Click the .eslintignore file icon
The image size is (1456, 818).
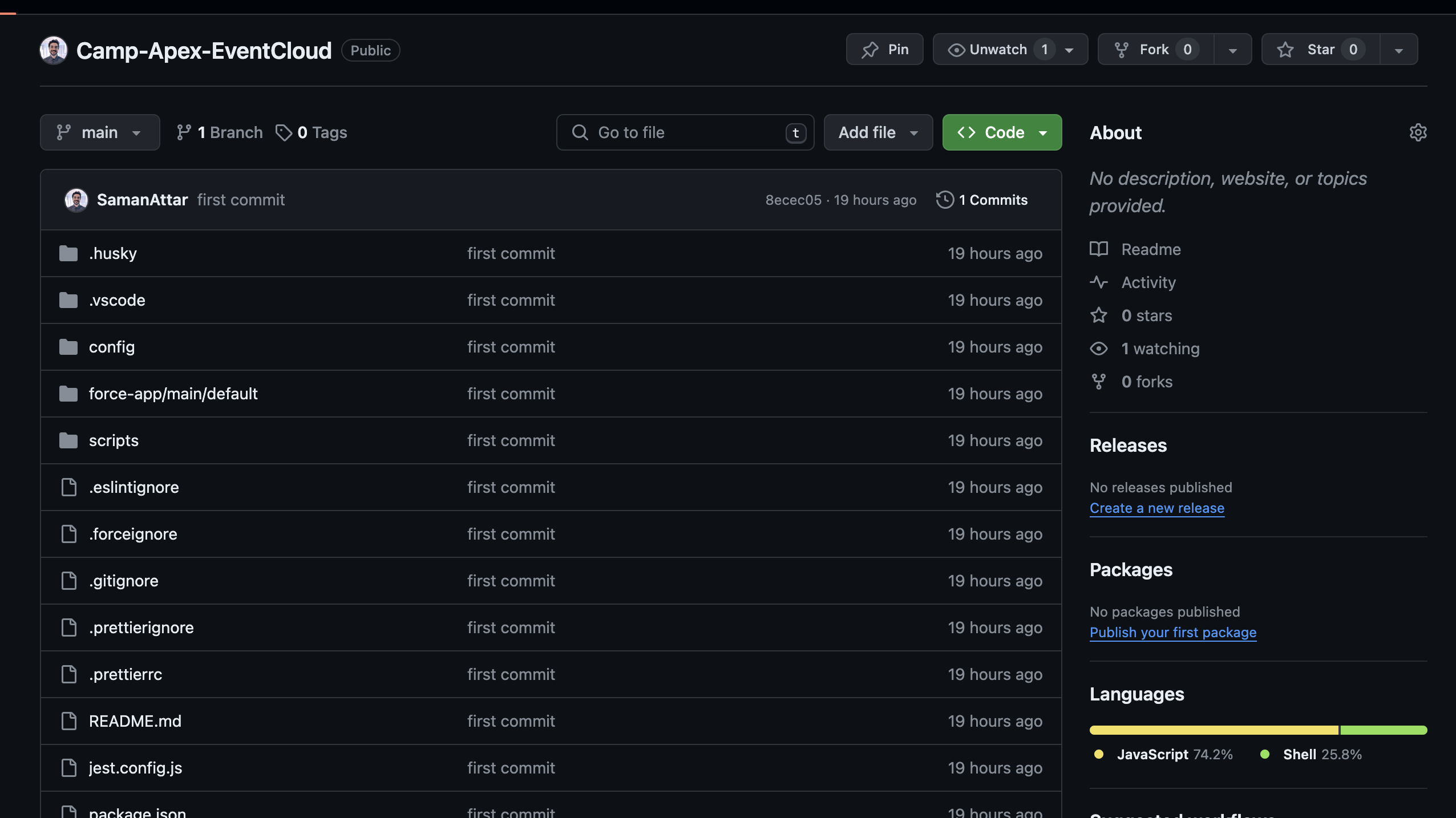(x=69, y=487)
